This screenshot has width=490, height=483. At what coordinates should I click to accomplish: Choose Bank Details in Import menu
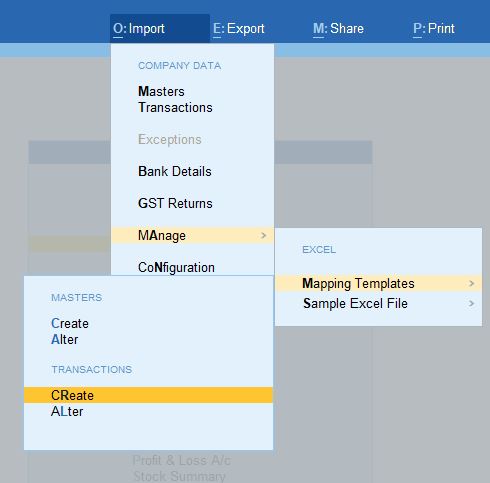175,171
